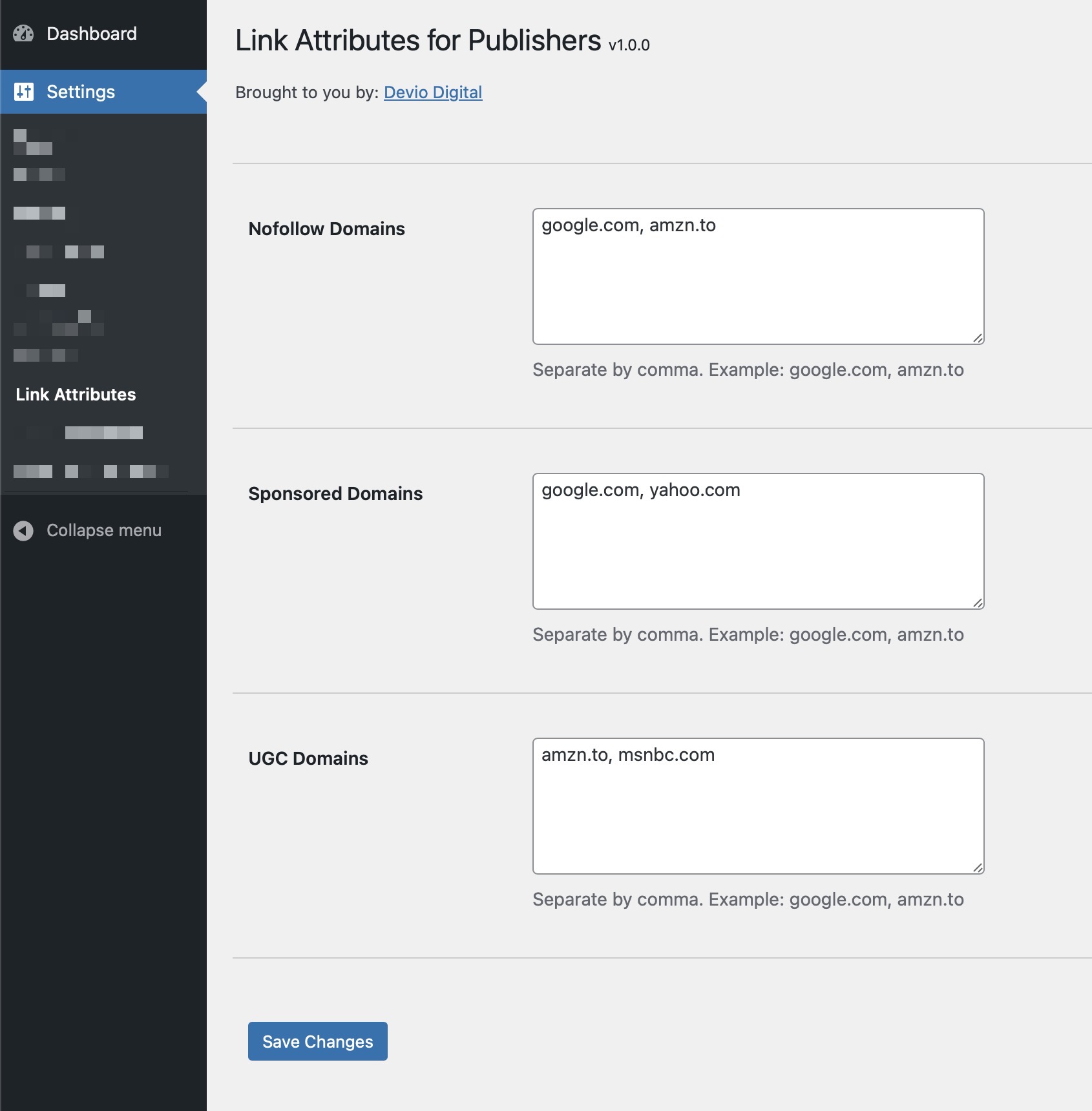Click the 'Brought to you by:' text
Viewport: 1092px width, 1111px height.
tap(307, 92)
